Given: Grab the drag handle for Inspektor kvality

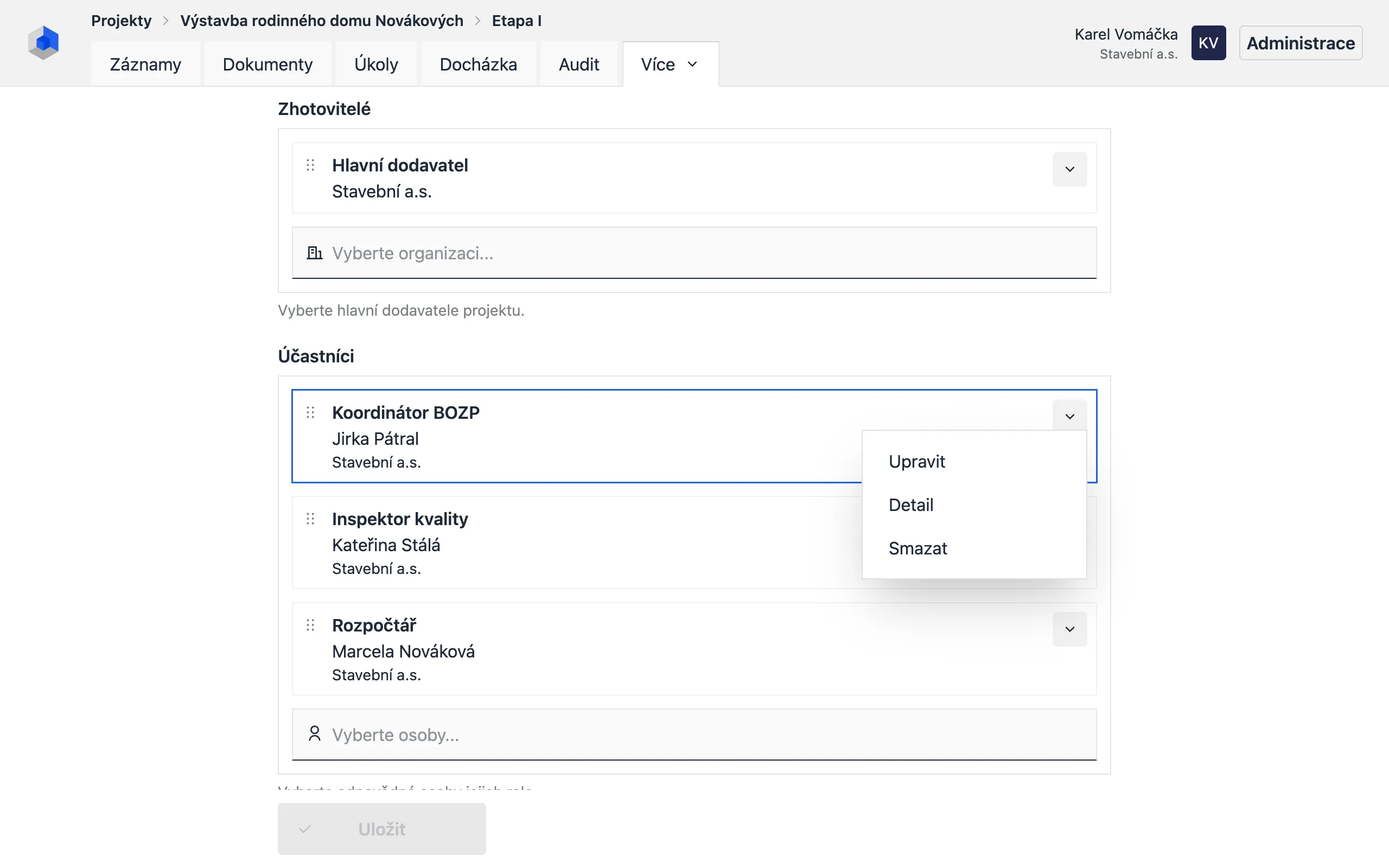Looking at the screenshot, I should (310, 519).
